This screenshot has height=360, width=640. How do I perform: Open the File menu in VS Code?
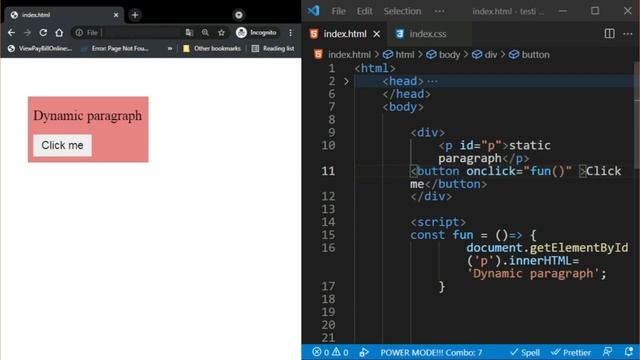coord(338,11)
